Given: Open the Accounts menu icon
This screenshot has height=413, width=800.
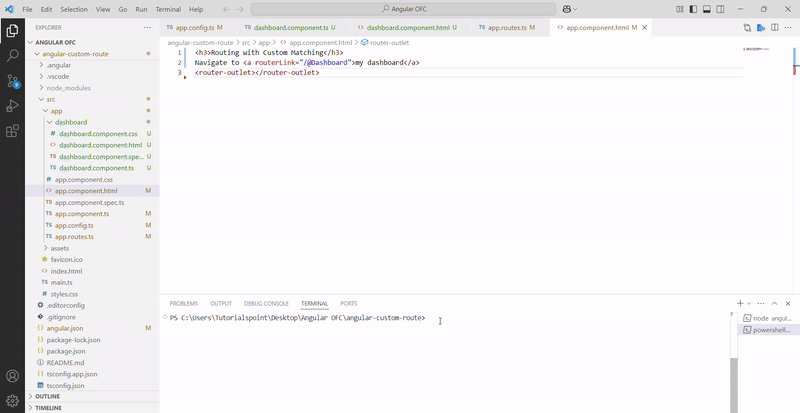Looking at the screenshot, I should tap(13, 376).
